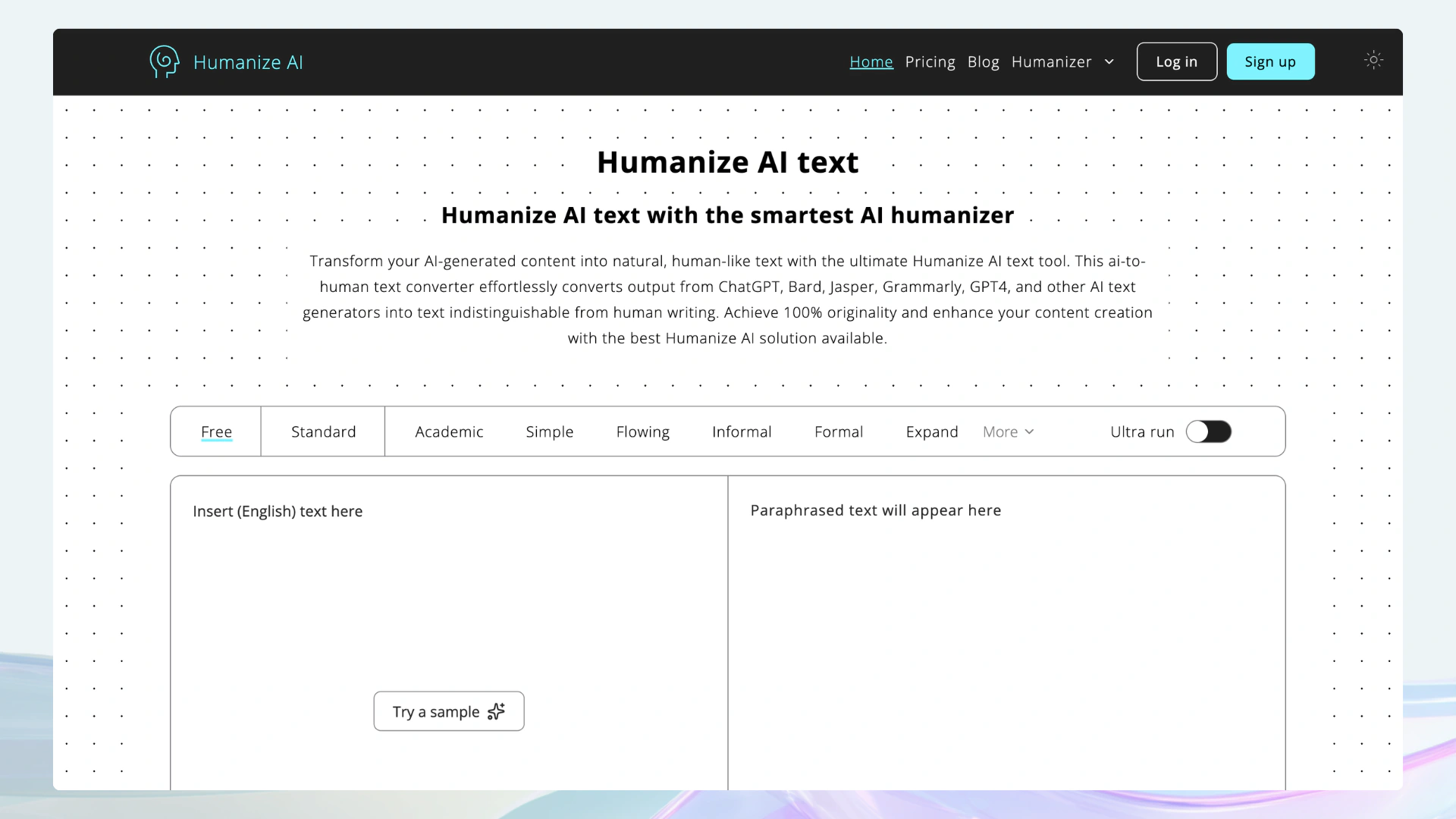Toggle the light/dark theme sun icon
The image size is (1456, 819).
1373,60
